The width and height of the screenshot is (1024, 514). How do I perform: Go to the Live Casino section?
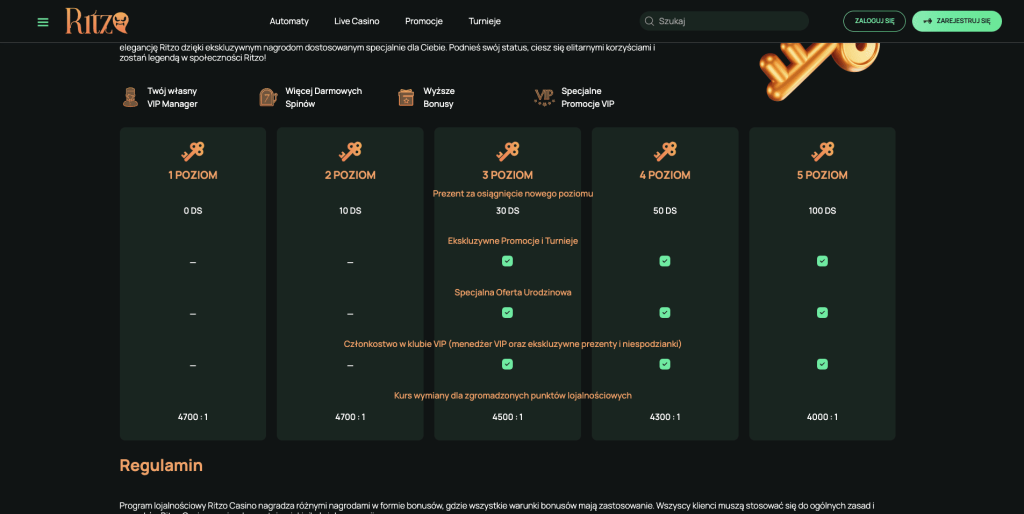(x=357, y=21)
